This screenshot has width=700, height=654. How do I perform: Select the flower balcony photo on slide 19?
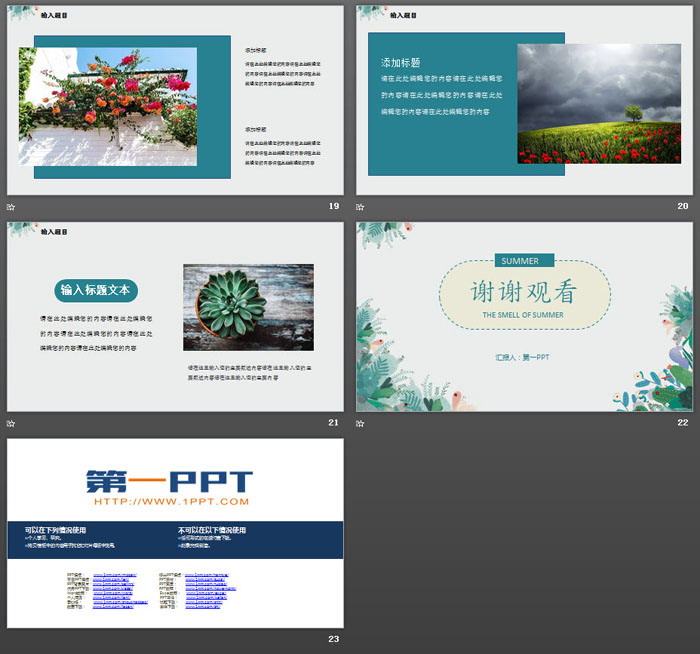pyautogui.click(x=108, y=106)
